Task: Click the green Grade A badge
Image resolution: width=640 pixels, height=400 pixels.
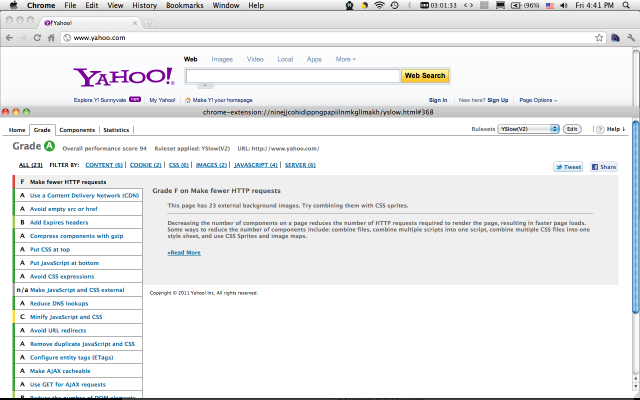Action: (x=49, y=146)
